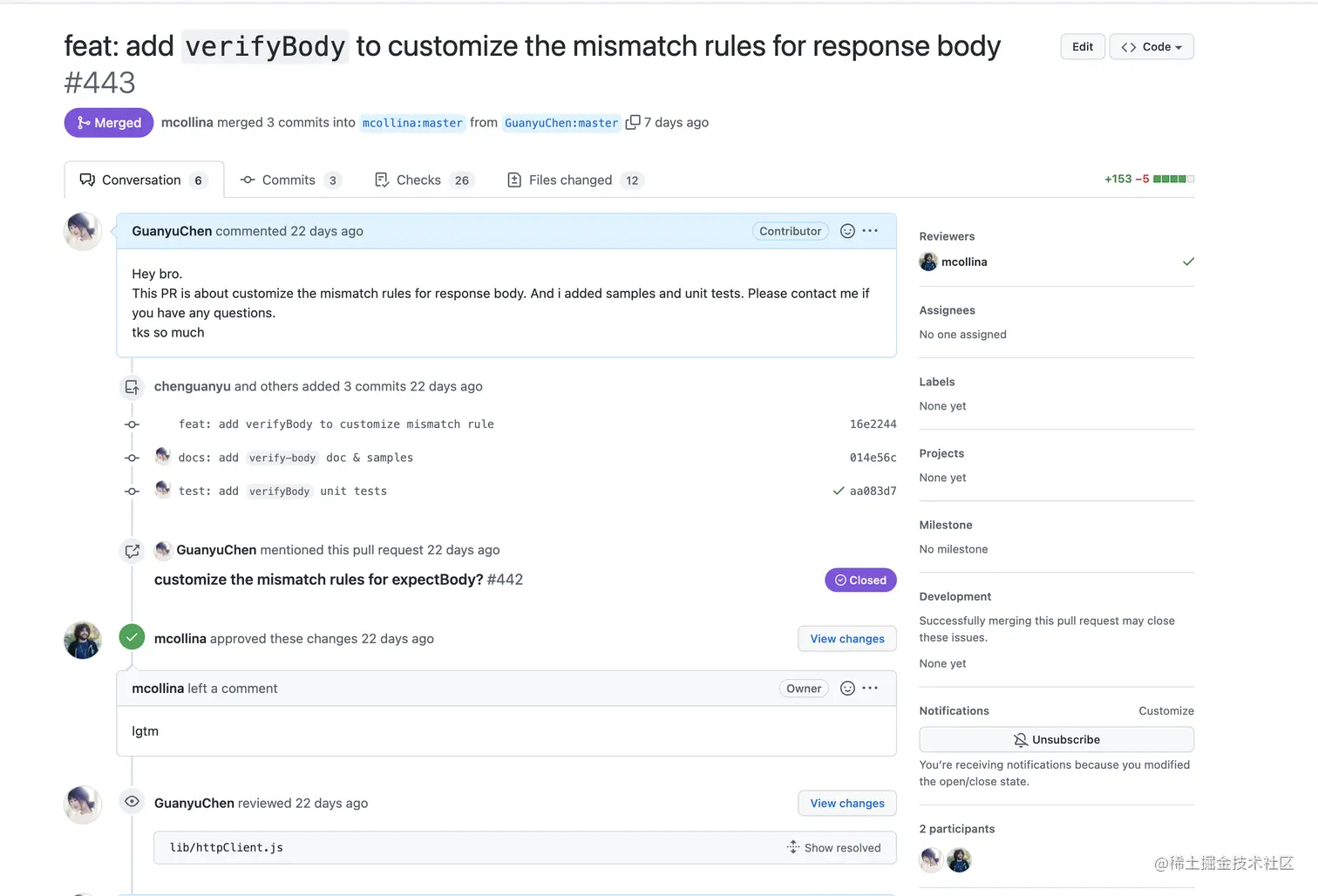Open the mcollina:master base branch link

(412, 123)
